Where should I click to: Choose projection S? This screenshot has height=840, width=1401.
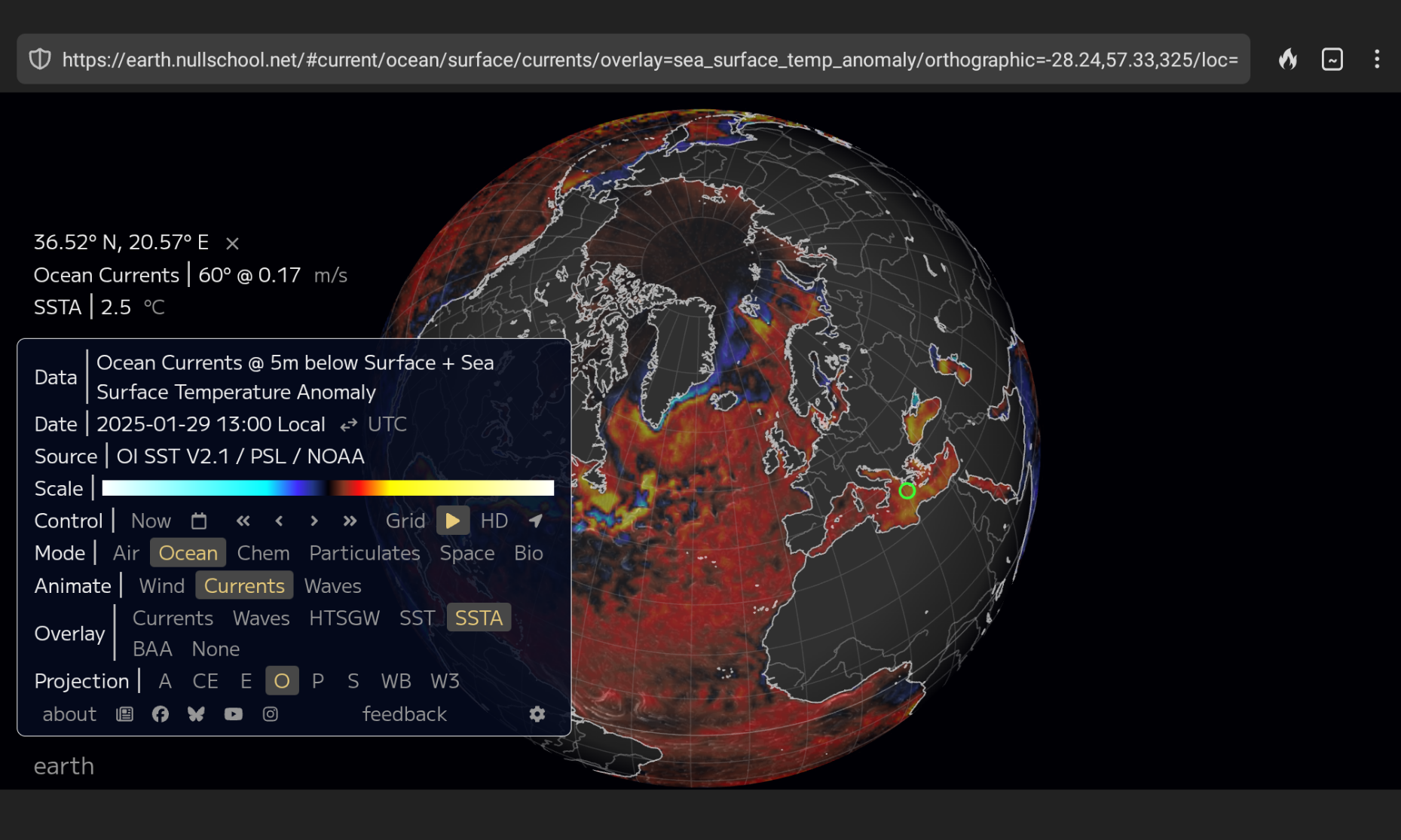tap(353, 682)
